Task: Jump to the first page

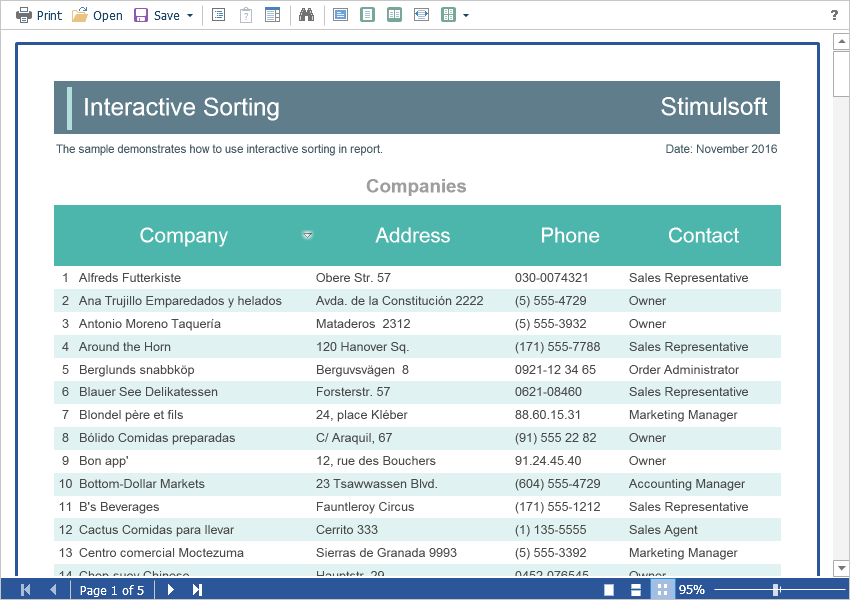Action: pos(25,590)
